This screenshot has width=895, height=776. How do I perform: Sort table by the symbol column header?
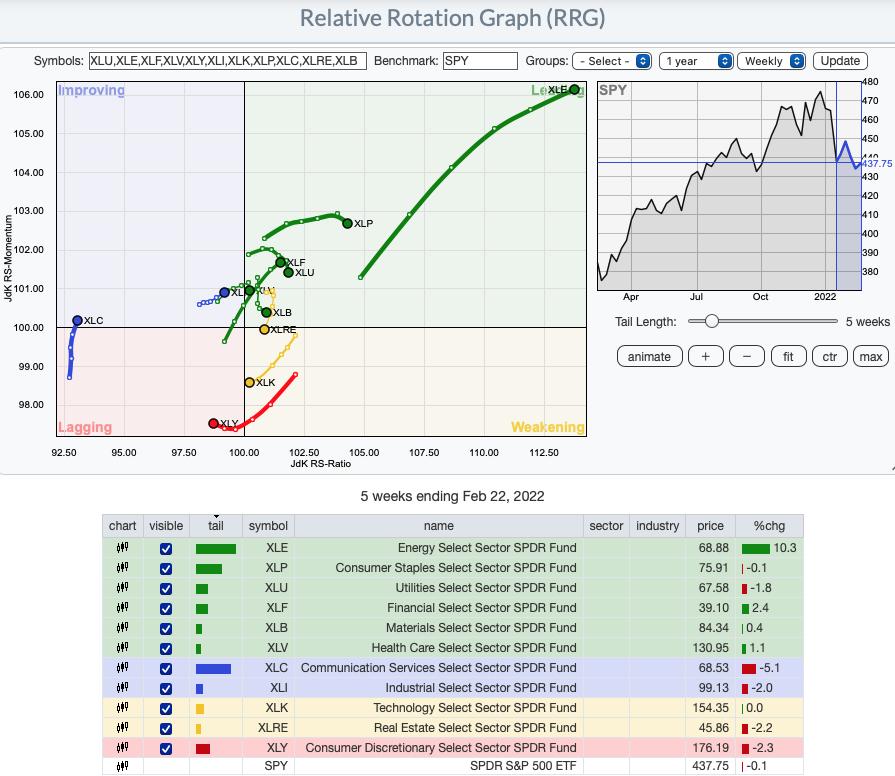pos(267,526)
